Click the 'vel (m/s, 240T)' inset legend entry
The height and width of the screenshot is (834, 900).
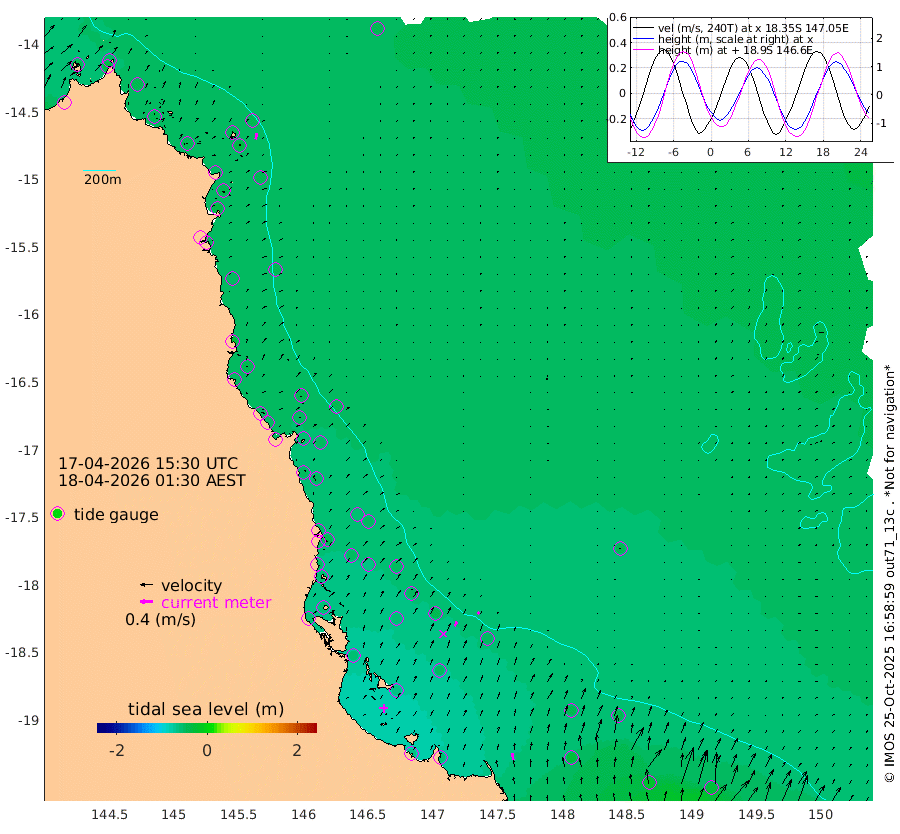click(x=753, y=28)
